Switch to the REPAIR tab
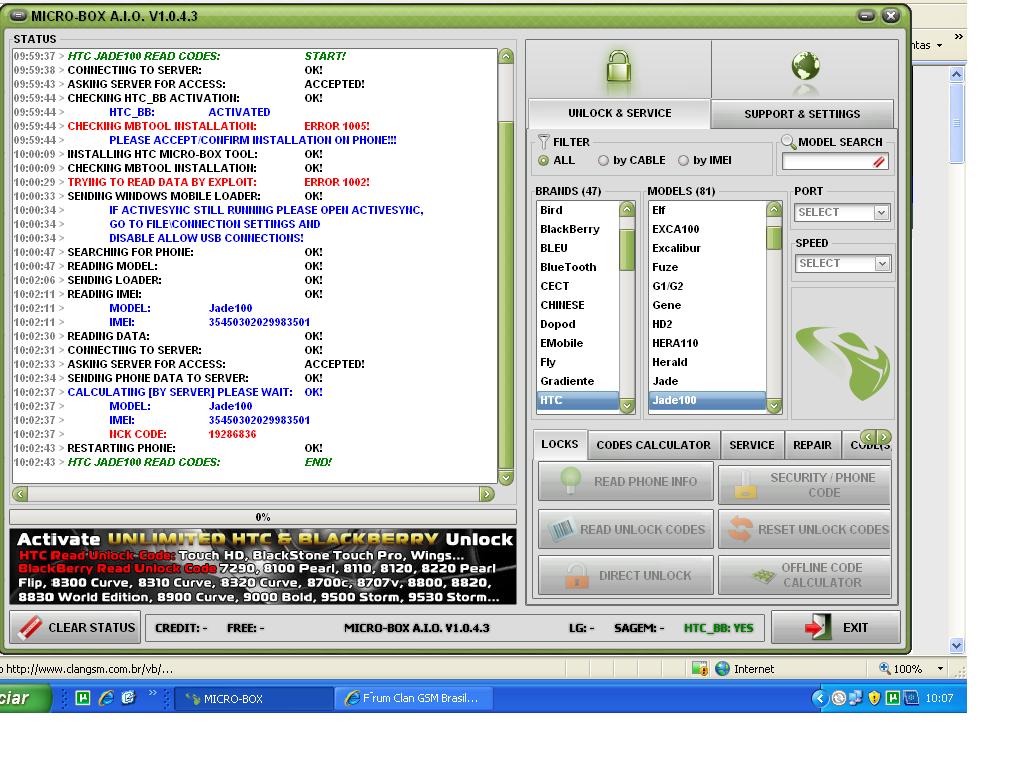Image resolution: width=1024 pixels, height=768 pixels. [x=812, y=445]
